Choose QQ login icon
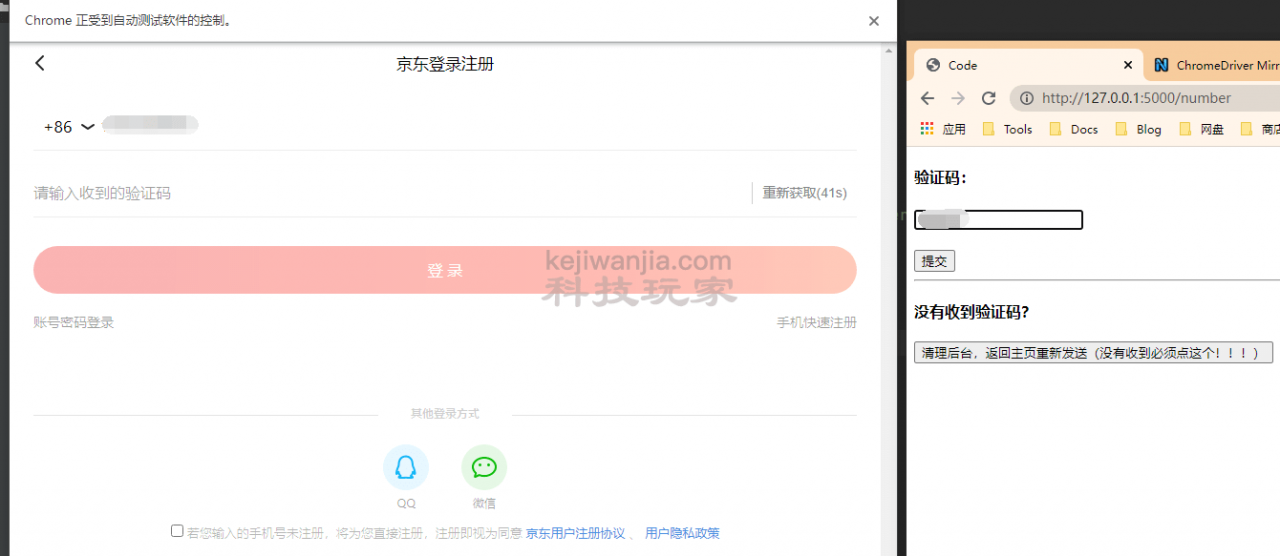This screenshot has height=556, width=1280. click(405, 467)
